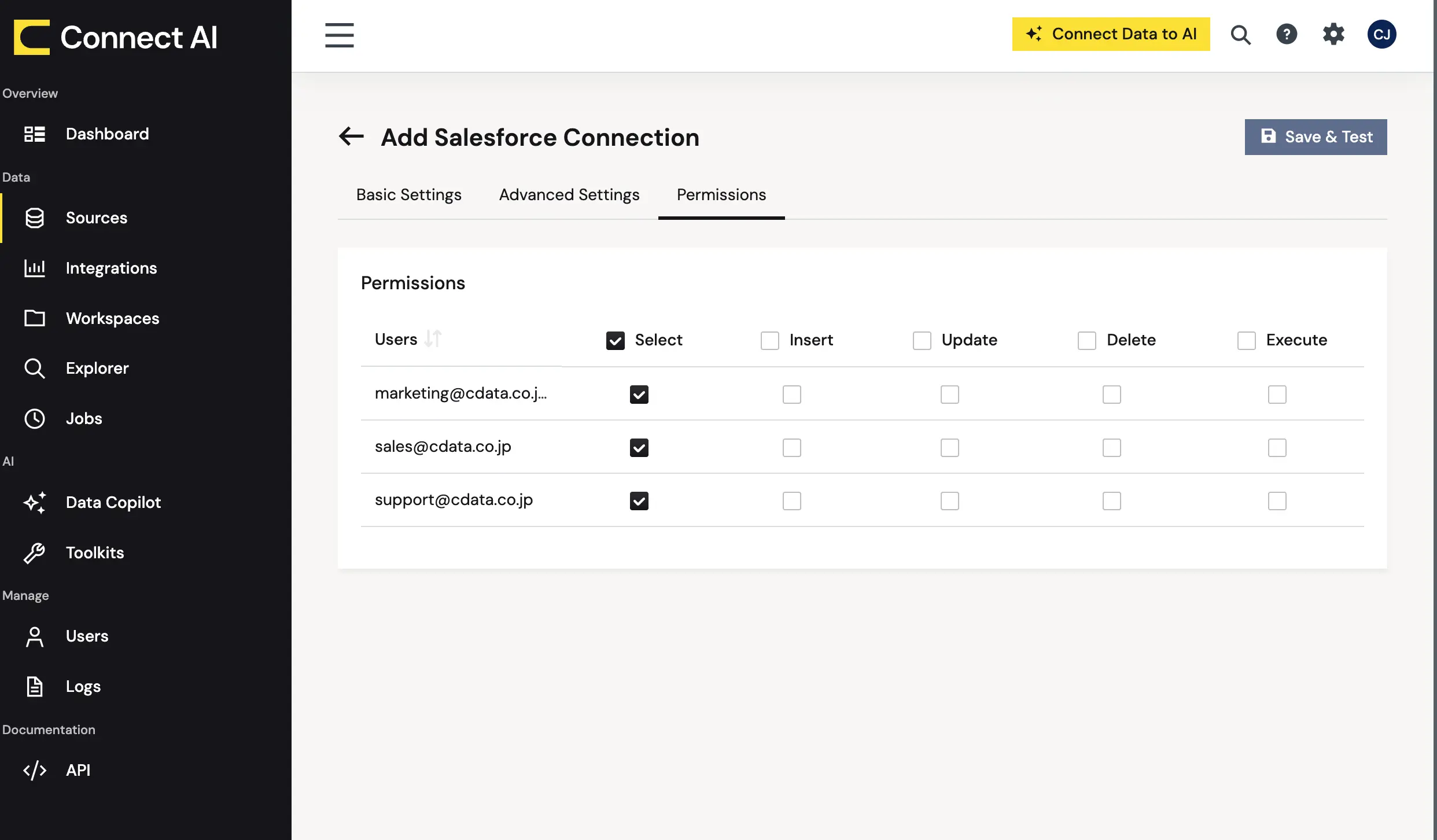Click the API code brackets icon
This screenshot has width=1437, height=840.
point(35,770)
